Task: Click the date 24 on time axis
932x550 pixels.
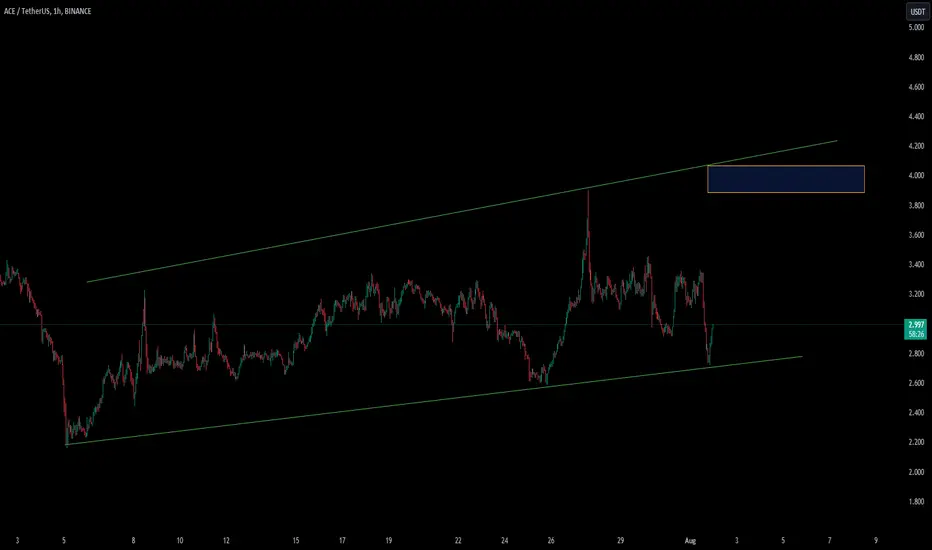Action: point(504,540)
